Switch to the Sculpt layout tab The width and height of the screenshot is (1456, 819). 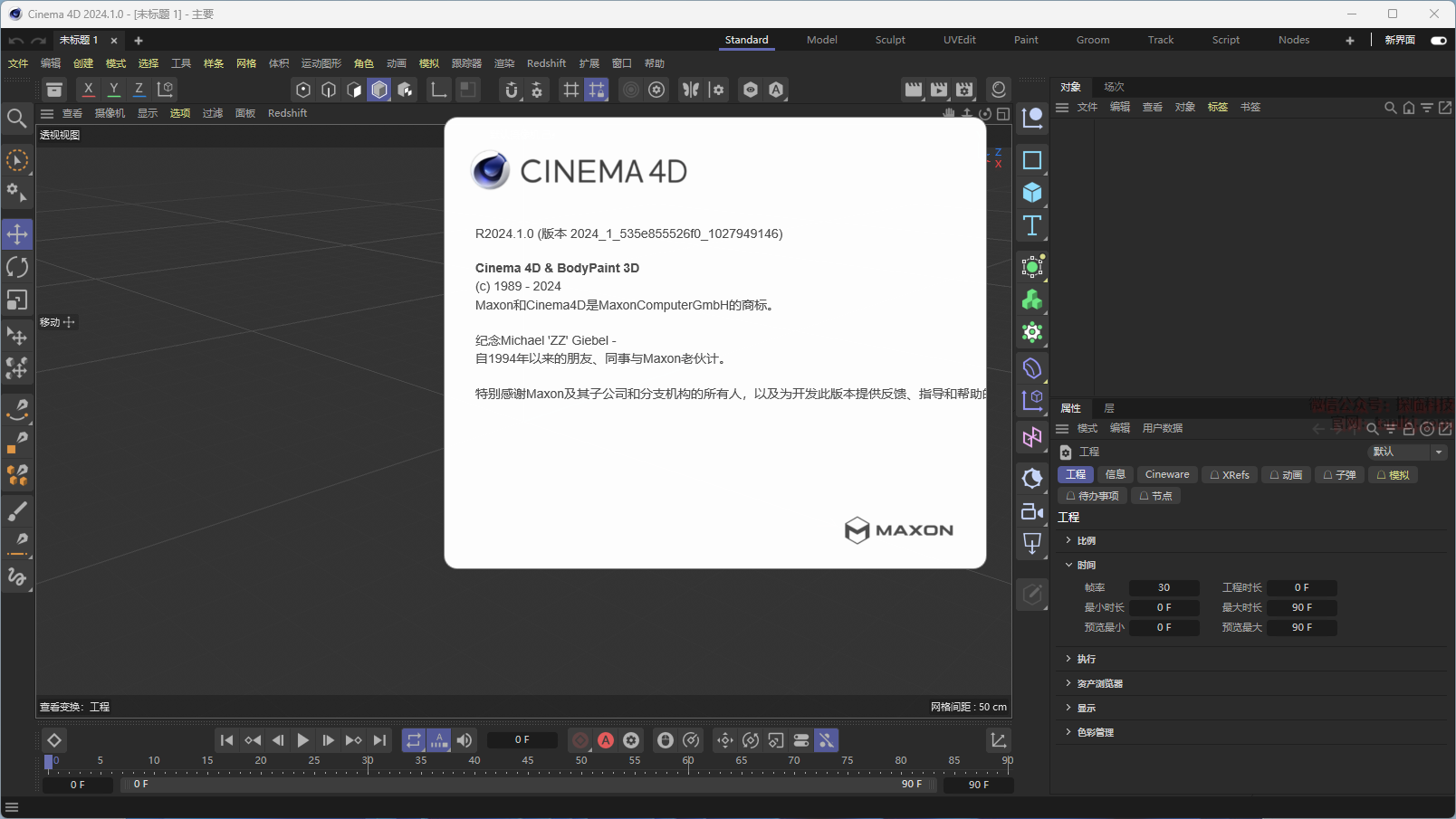click(x=889, y=40)
